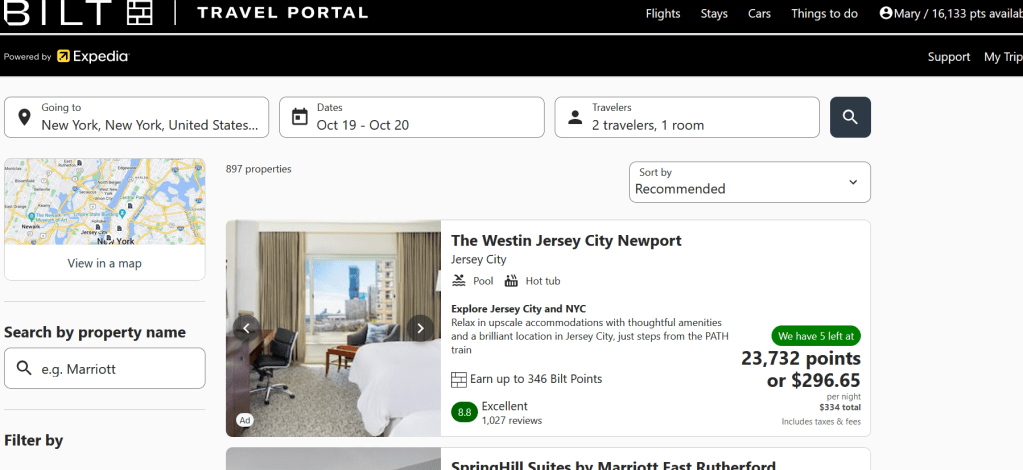Screen dimensions: 1023x470
Task: Click the BILT logo icon
Action: [139, 13]
